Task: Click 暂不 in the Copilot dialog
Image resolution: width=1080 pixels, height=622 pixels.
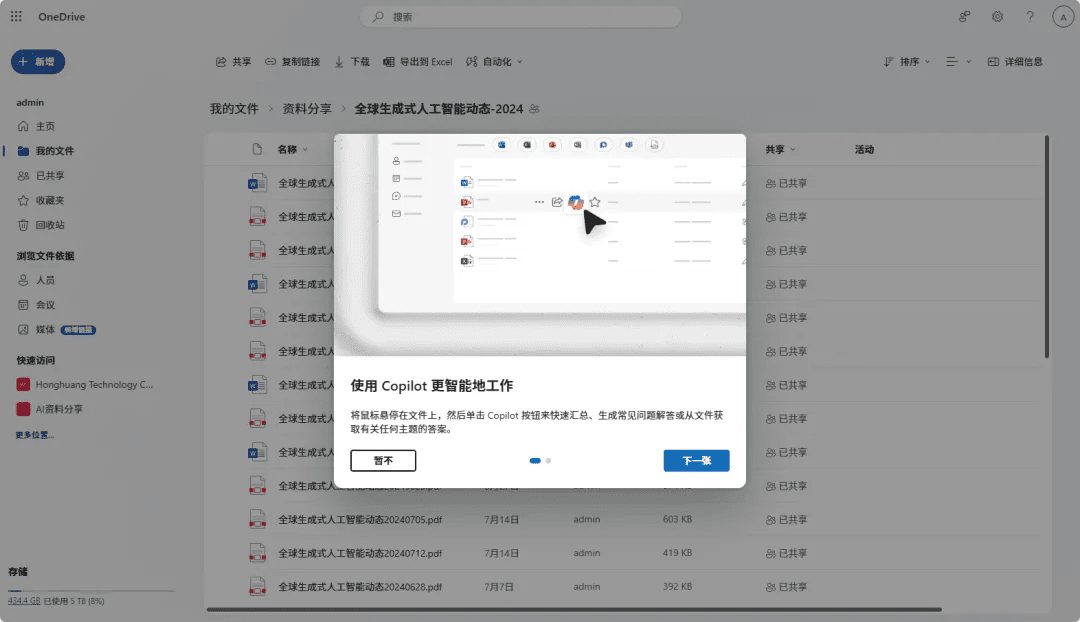Action: 383,461
